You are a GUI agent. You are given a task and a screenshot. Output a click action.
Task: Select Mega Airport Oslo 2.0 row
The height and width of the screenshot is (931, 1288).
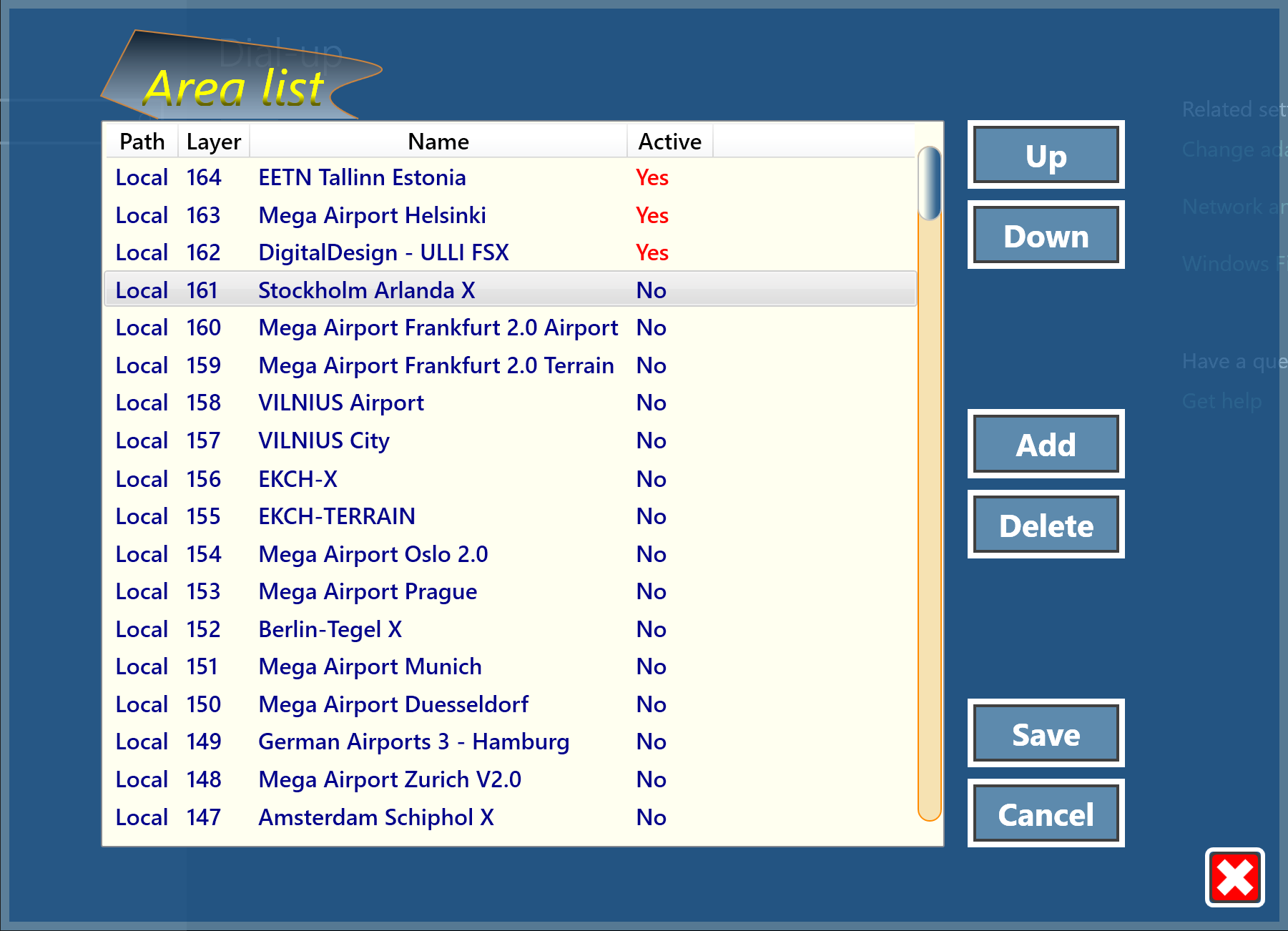tap(511, 554)
